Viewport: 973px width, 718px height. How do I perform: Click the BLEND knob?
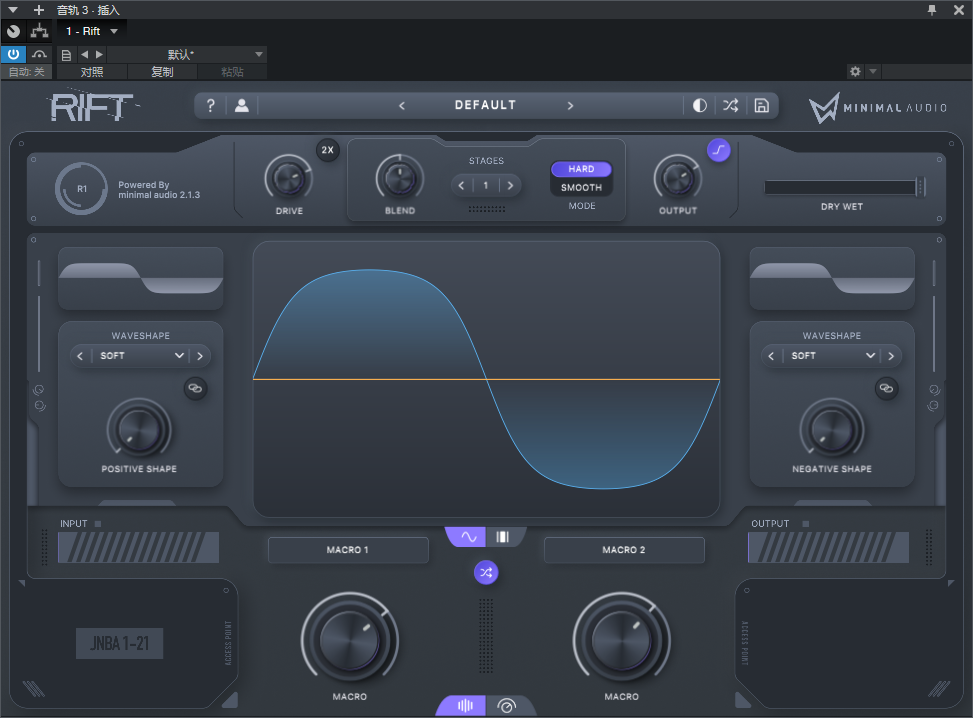click(x=400, y=179)
